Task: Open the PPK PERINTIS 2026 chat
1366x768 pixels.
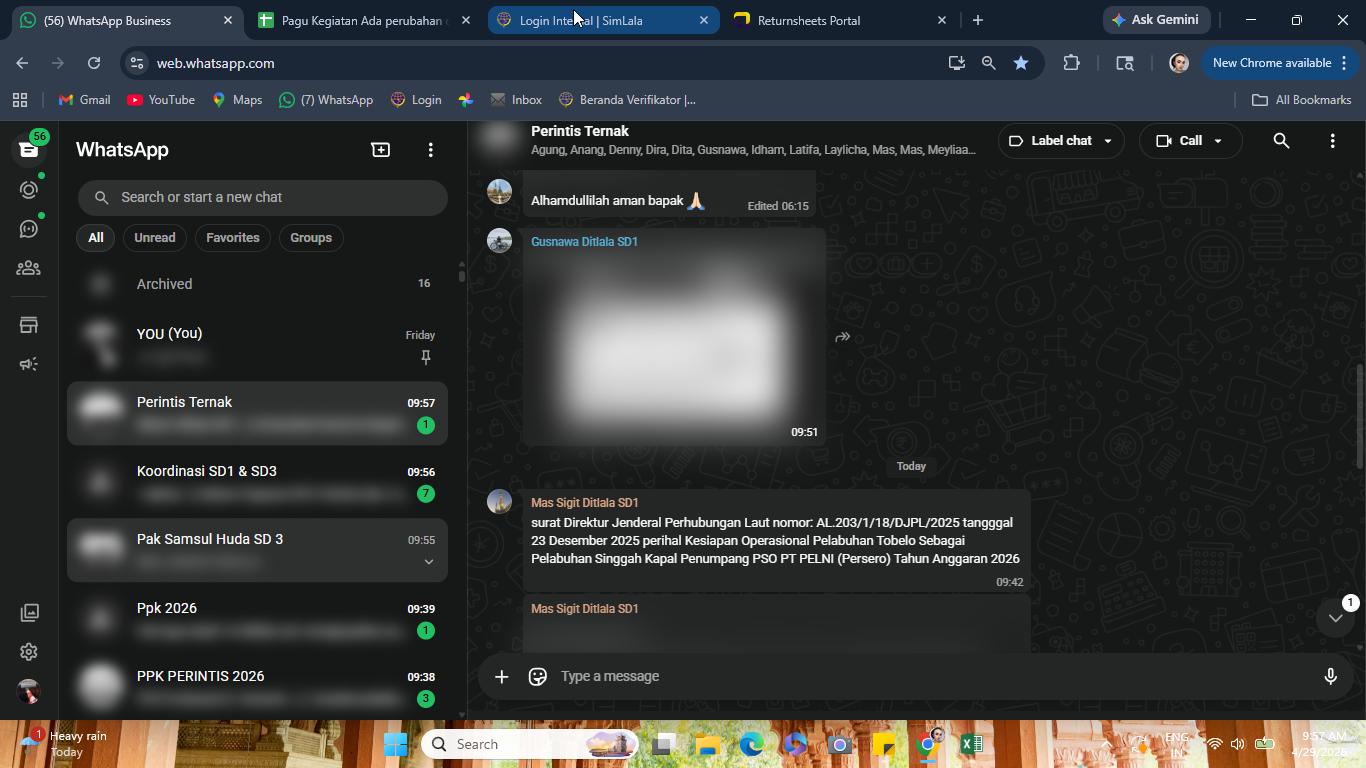Action: (x=257, y=687)
